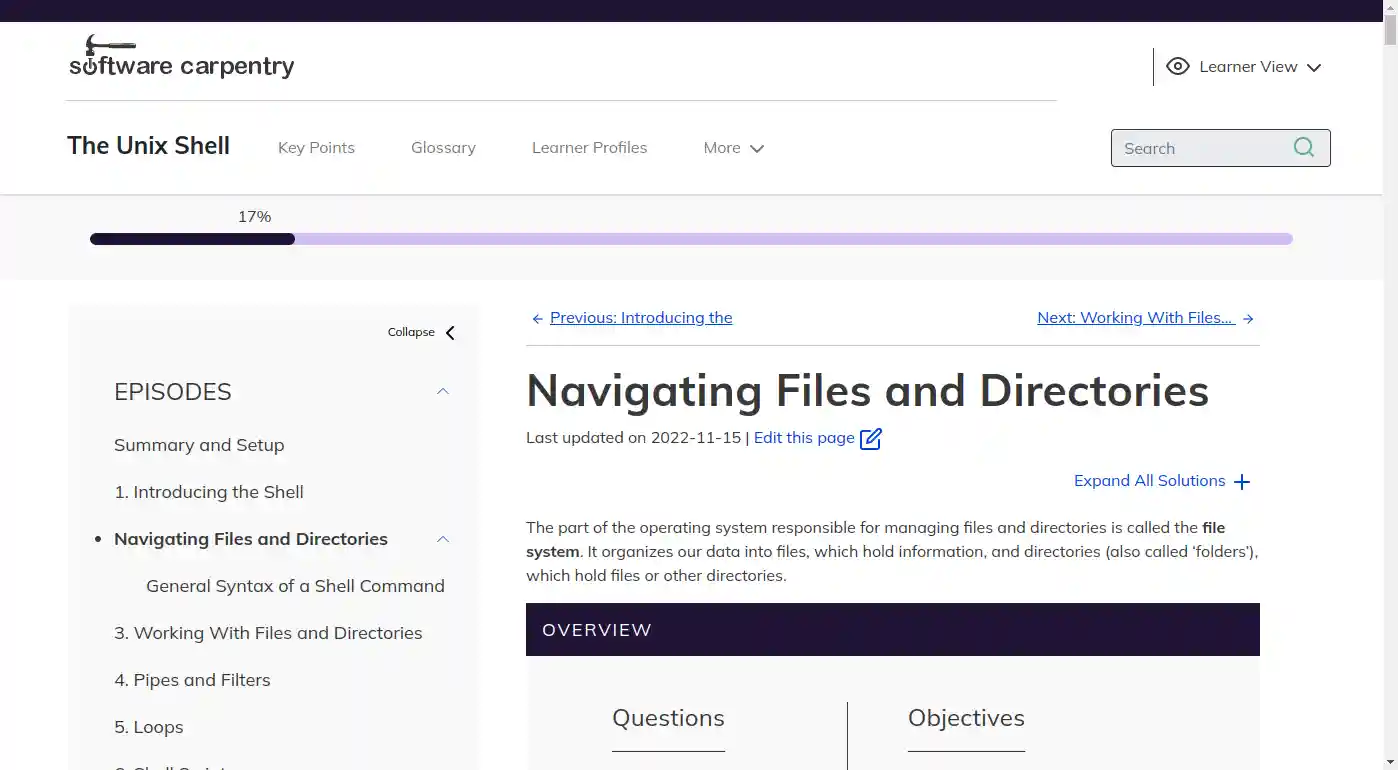Click the 17% lesson progress bar

(691, 238)
